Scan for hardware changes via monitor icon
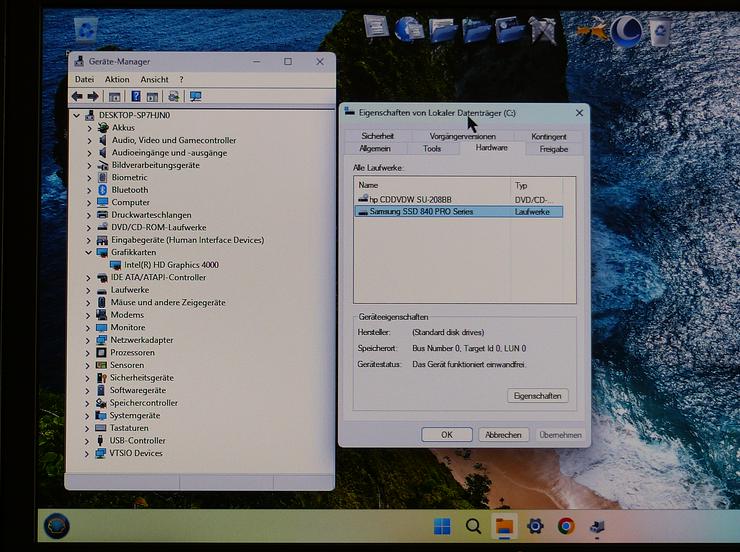Viewport: 740px width, 552px height. [195, 97]
